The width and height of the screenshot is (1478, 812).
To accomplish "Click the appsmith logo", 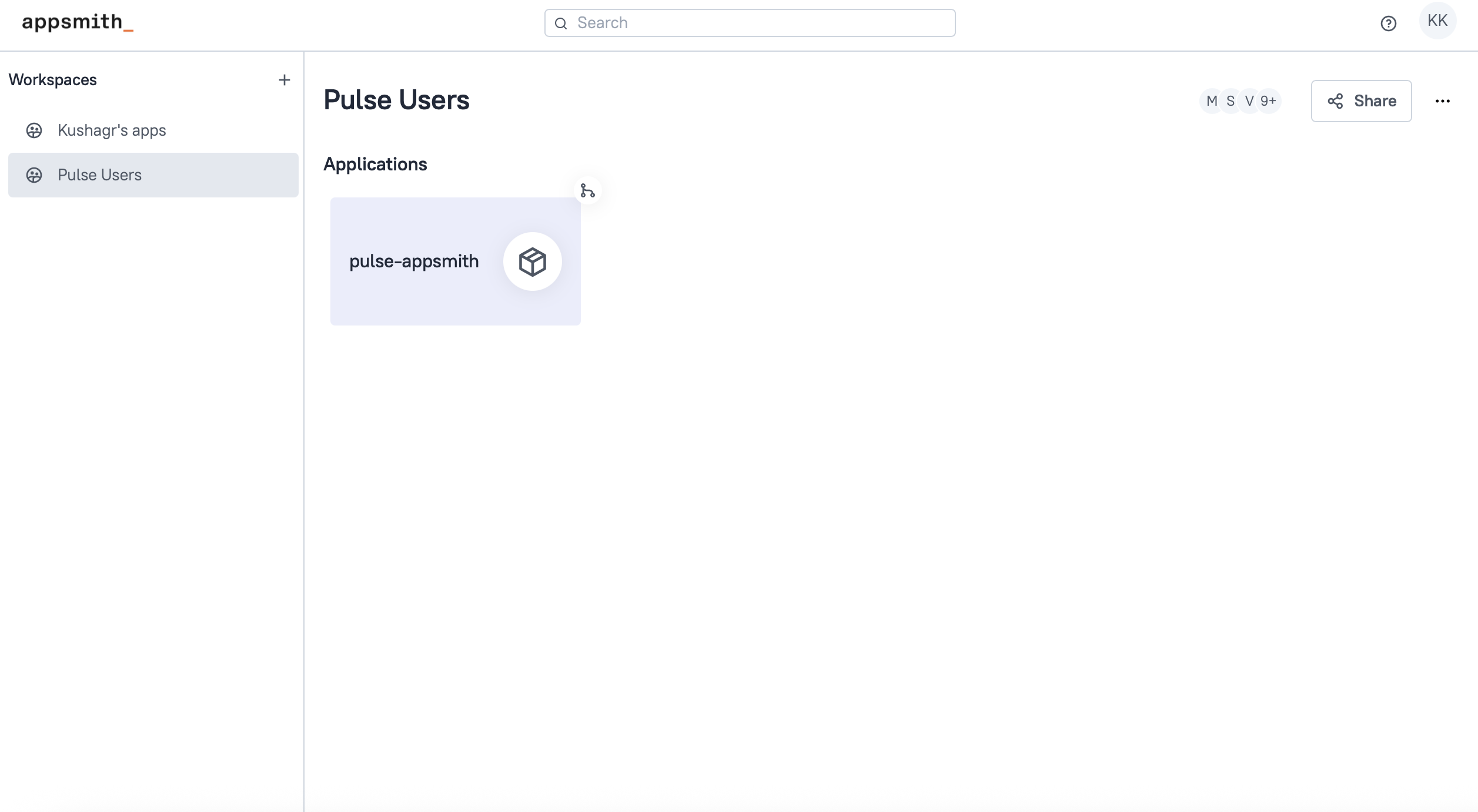I will pyautogui.click(x=77, y=22).
